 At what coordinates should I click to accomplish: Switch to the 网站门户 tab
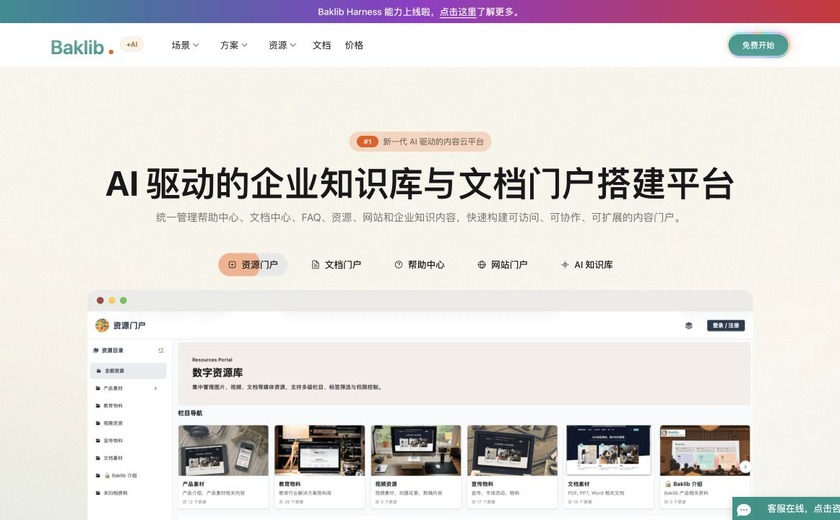pos(502,265)
